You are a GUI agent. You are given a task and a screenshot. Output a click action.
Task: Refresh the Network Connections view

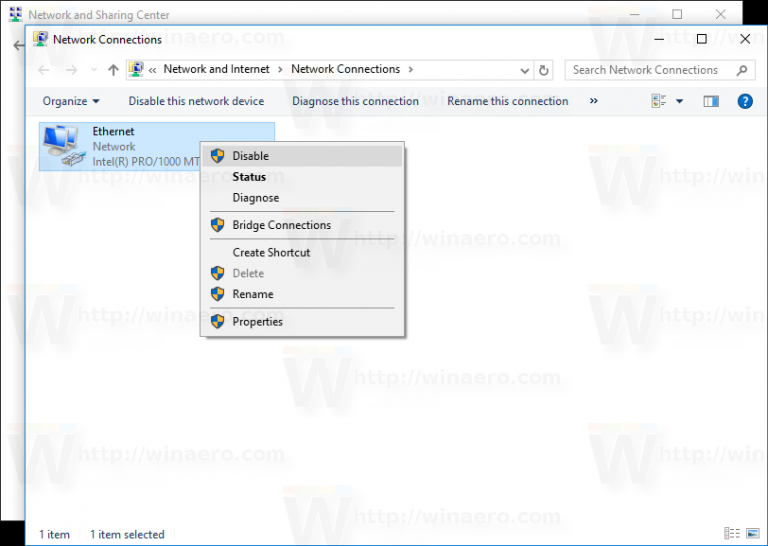click(544, 71)
